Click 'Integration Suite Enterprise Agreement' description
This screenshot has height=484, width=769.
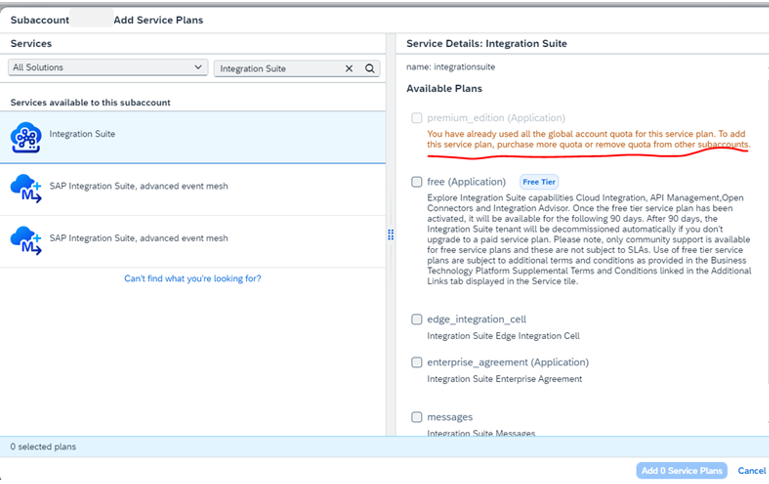coord(505,379)
